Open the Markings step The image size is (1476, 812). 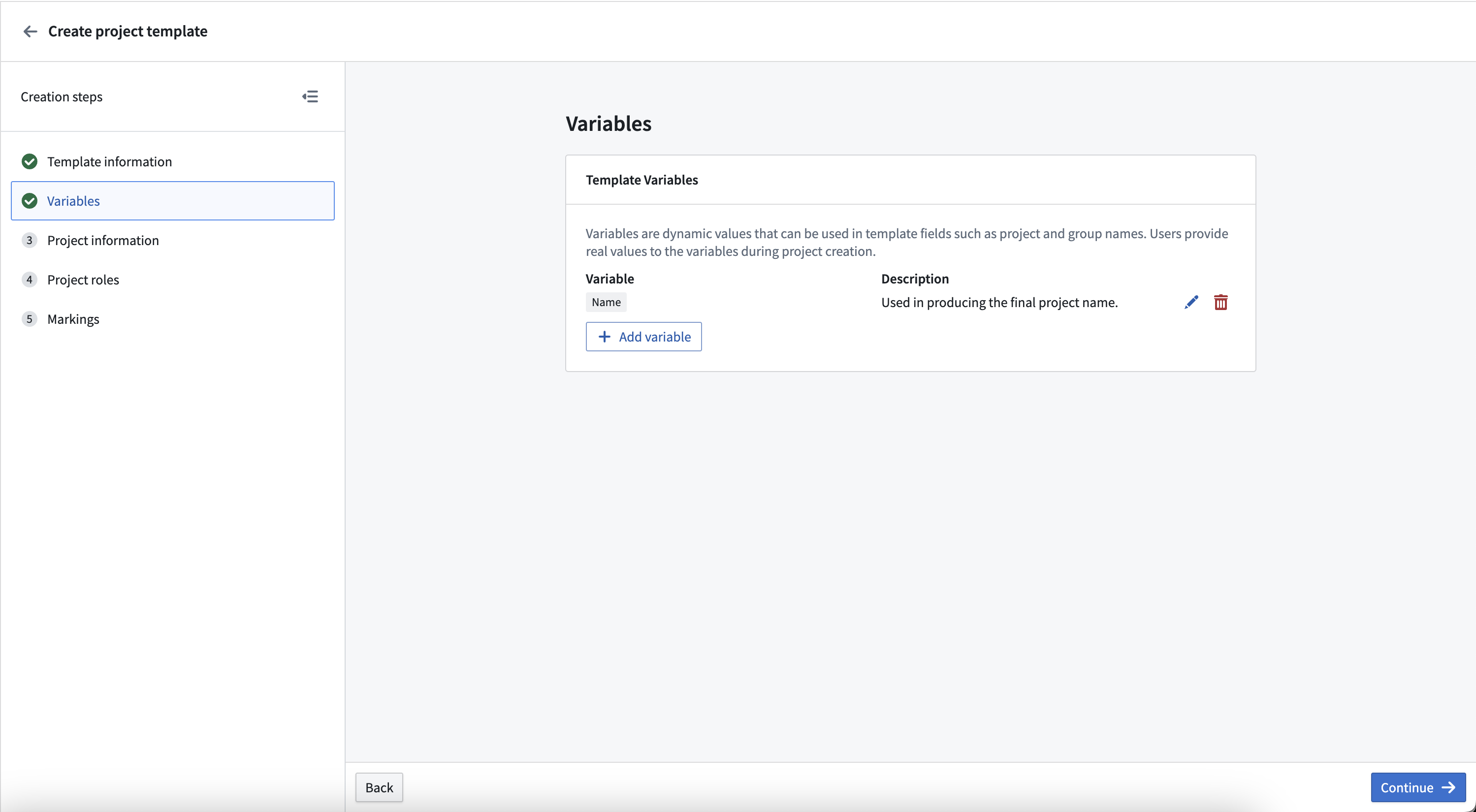click(x=172, y=319)
